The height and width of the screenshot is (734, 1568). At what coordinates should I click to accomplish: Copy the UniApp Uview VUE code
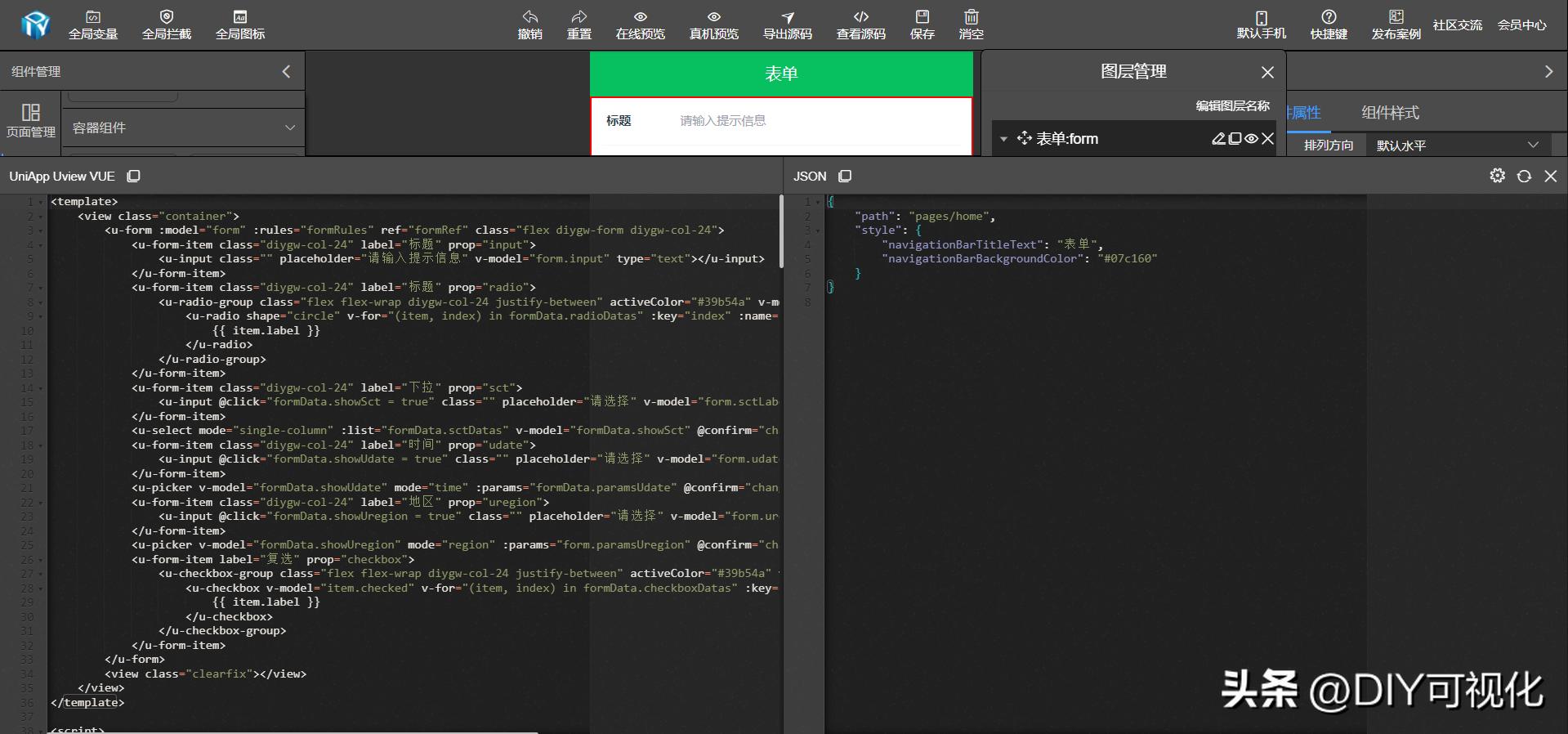pyautogui.click(x=134, y=177)
